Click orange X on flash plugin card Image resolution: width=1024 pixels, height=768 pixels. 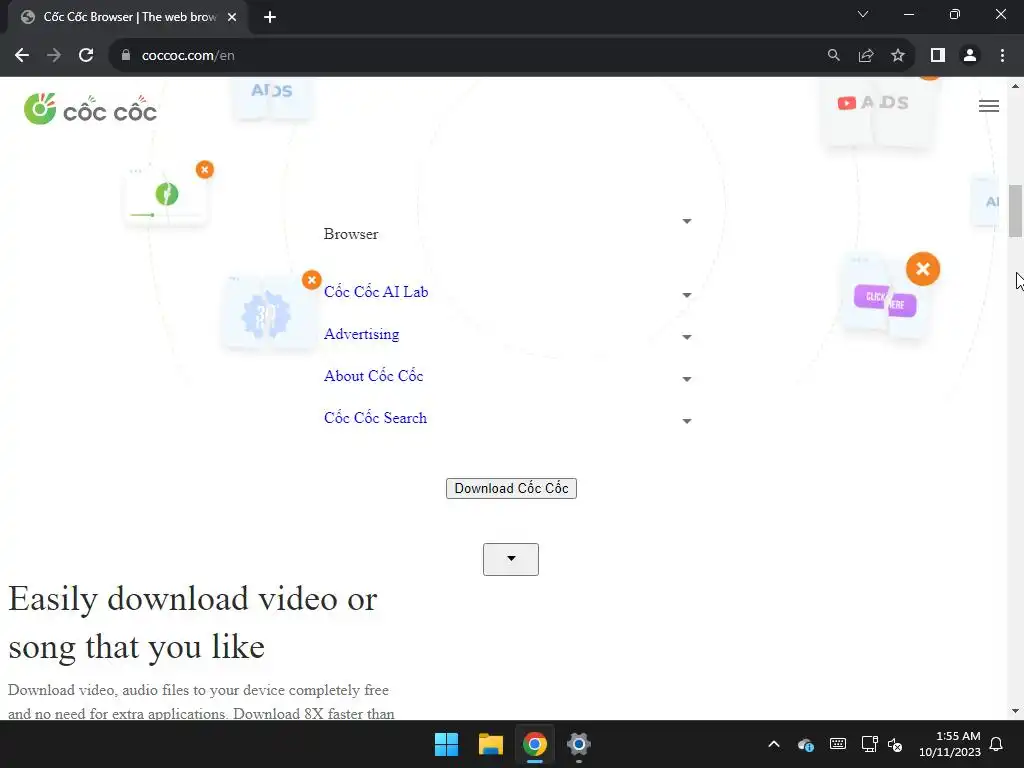pyautogui.click(x=204, y=170)
